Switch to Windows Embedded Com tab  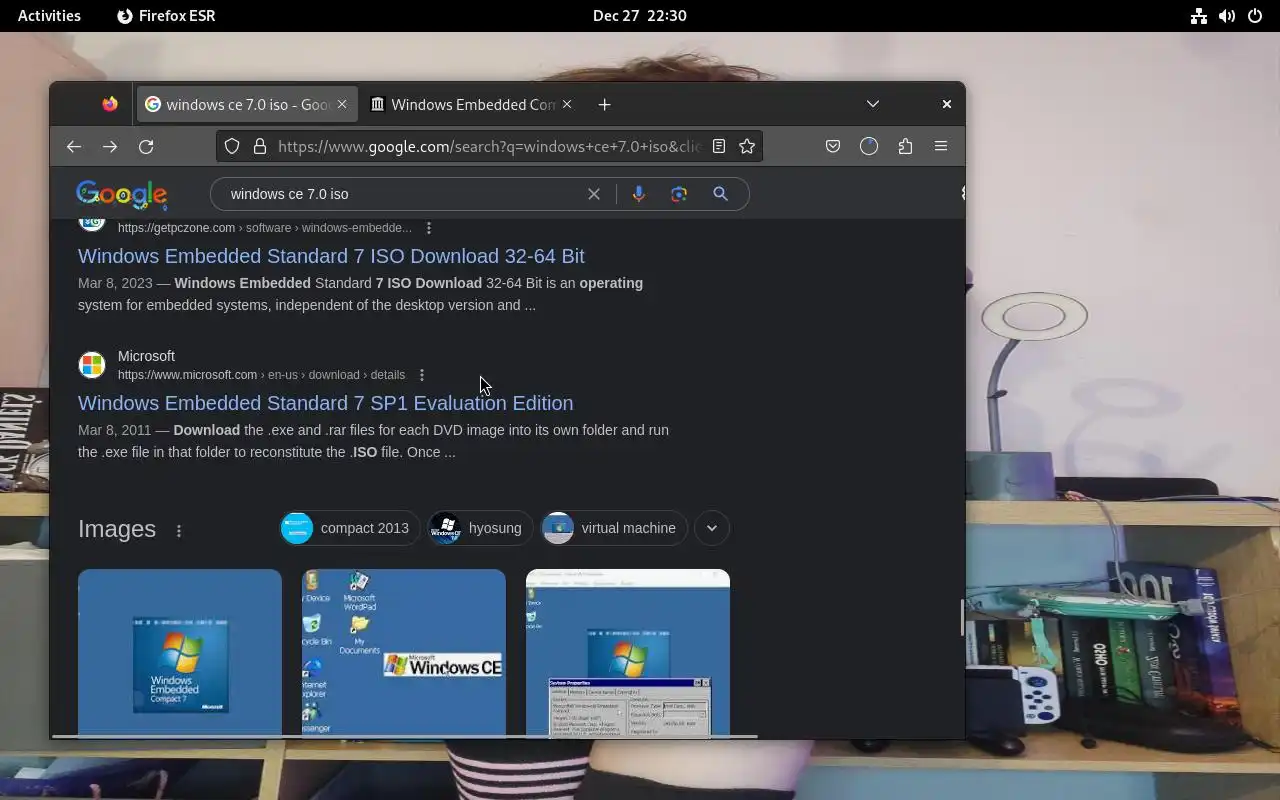point(472,104)
